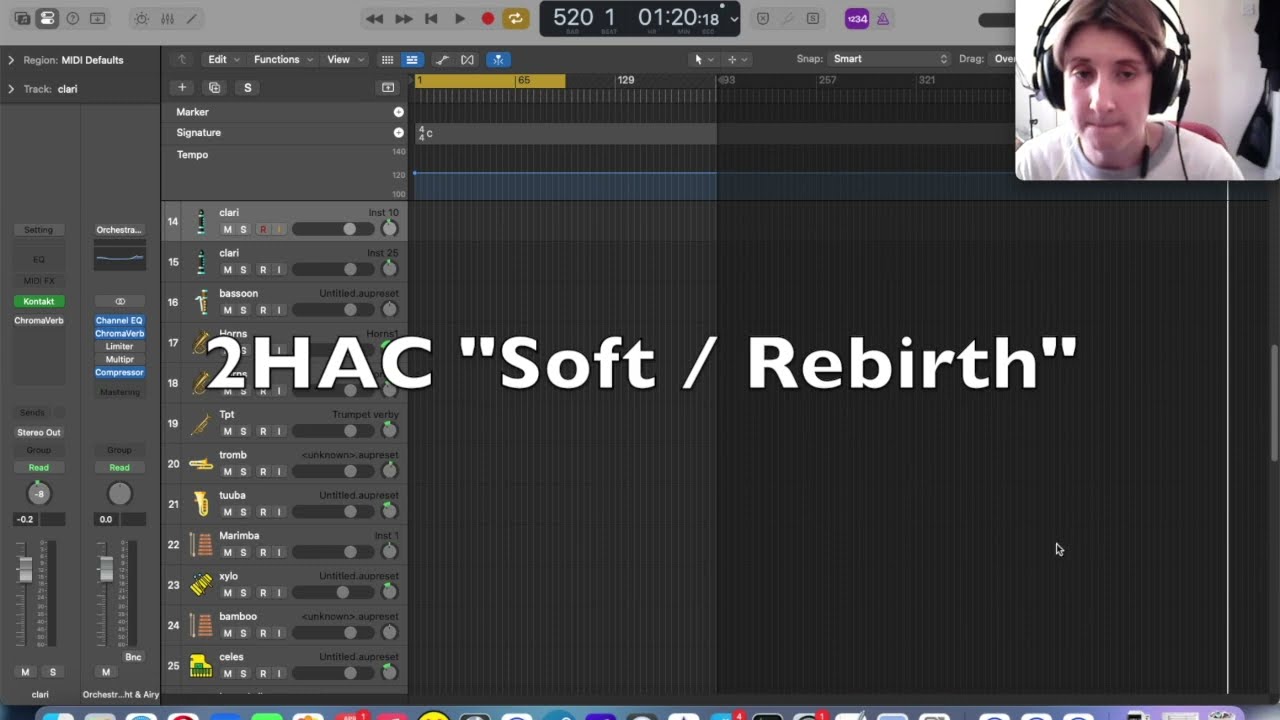1280x720 pixels.
Task: Solo the Marimba track
Action: pyautogui.click(x=243, y=553)
